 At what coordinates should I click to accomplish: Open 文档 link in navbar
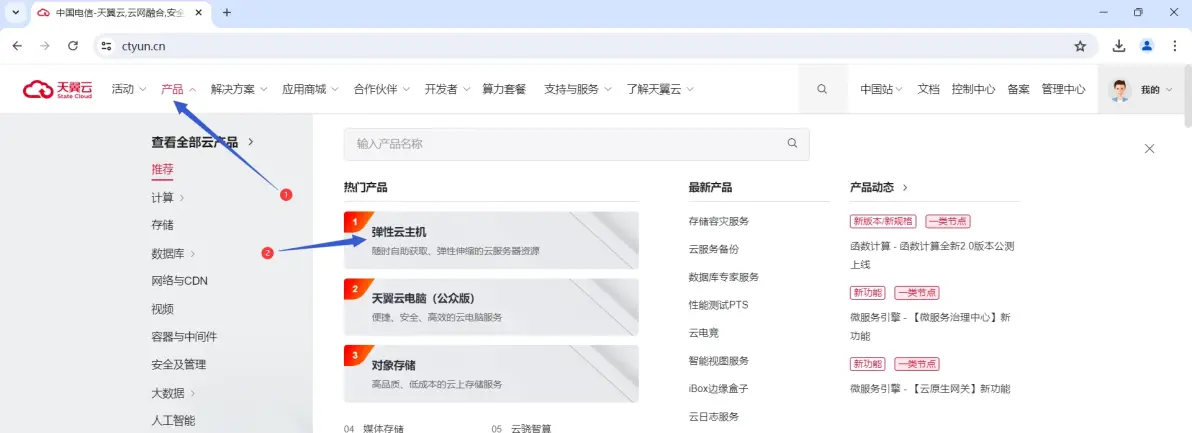pos(928,89)
